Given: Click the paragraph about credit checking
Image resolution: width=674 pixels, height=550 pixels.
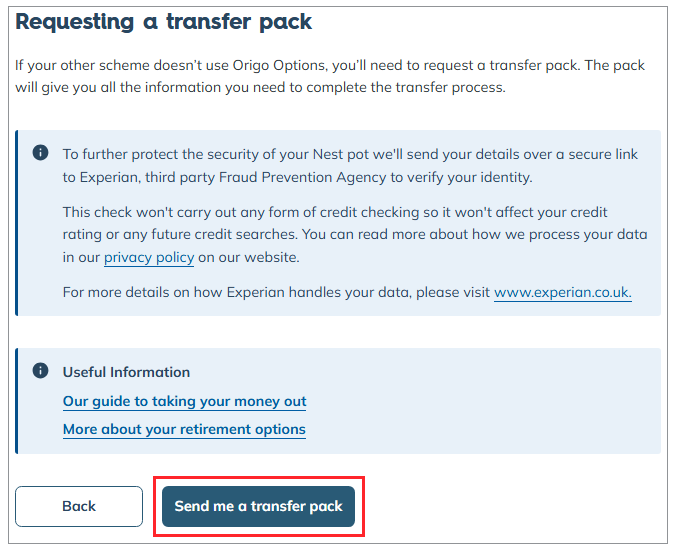Looking at the screenshot, I should coord(355,235).
